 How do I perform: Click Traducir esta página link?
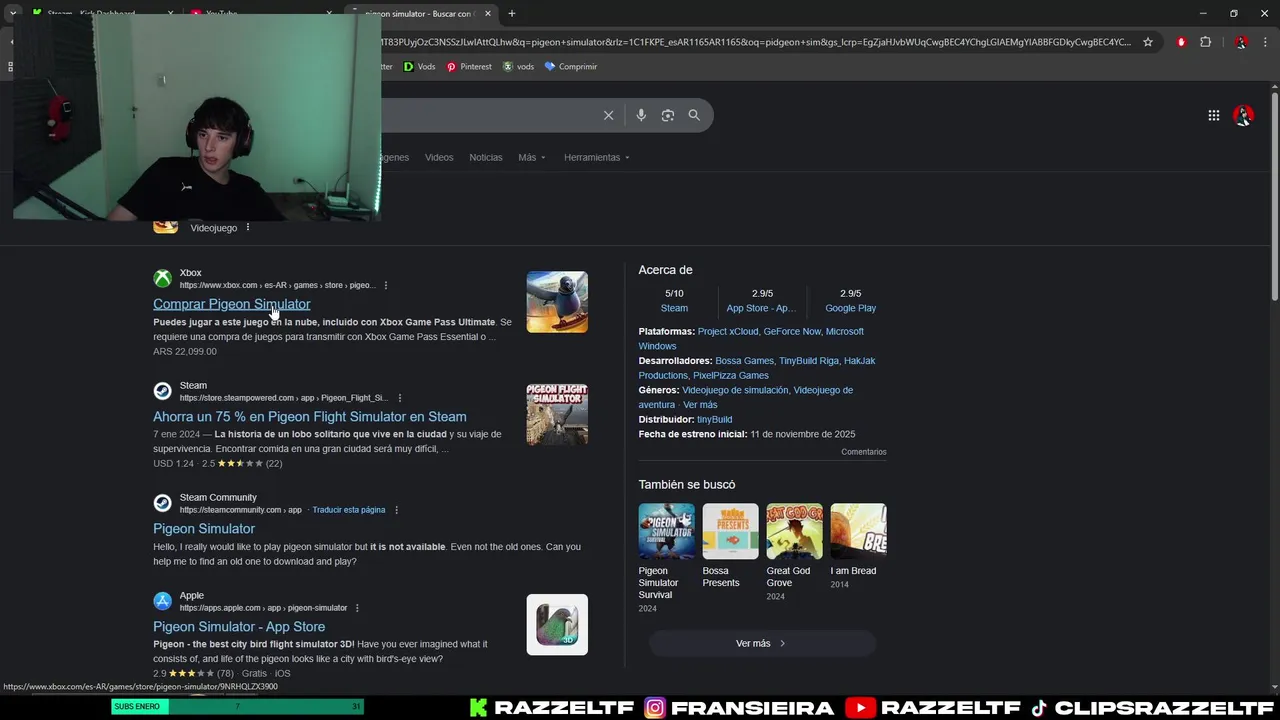(x=348, y=510)
